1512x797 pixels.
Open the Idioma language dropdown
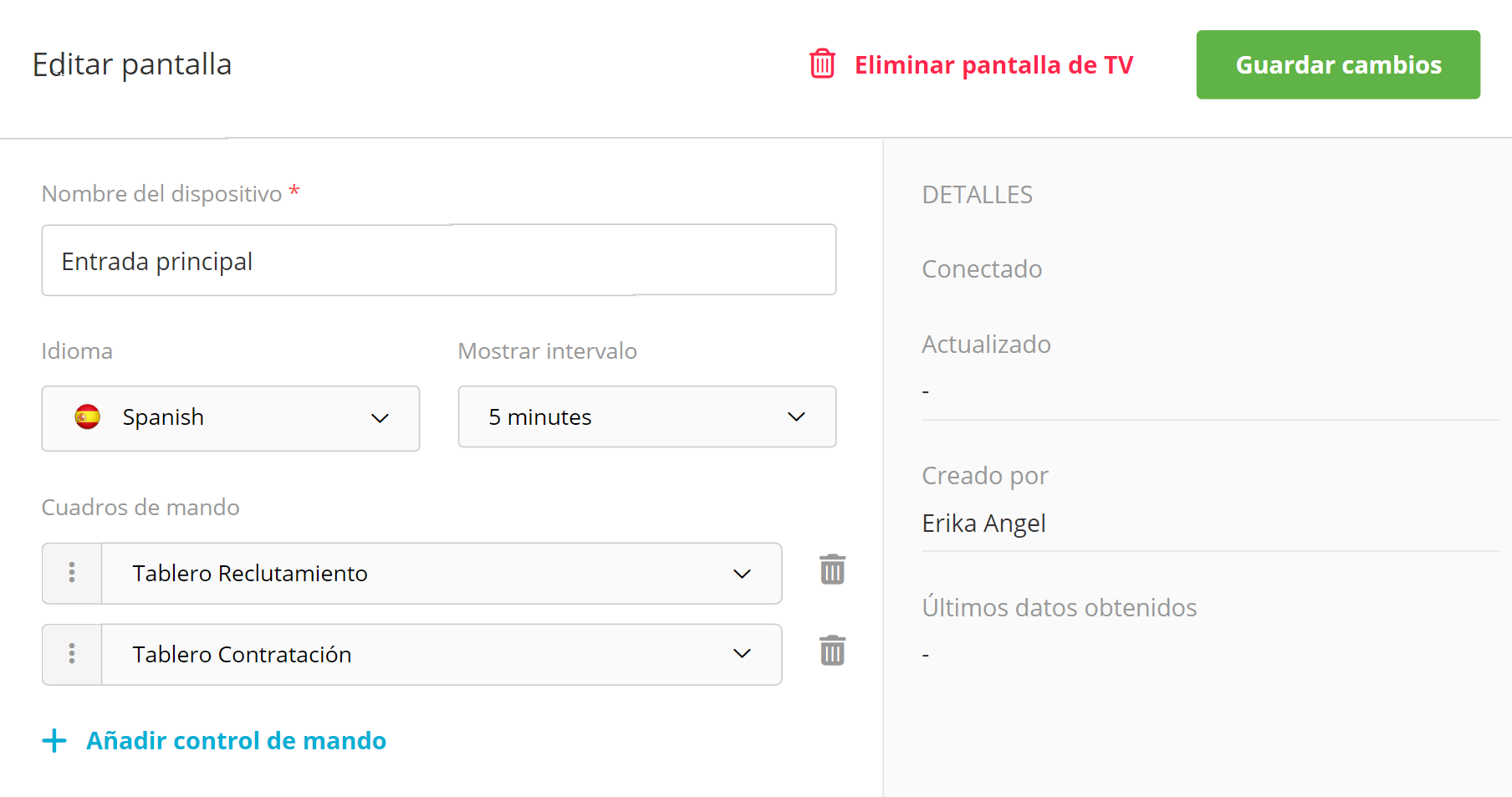tap(230, 417)
